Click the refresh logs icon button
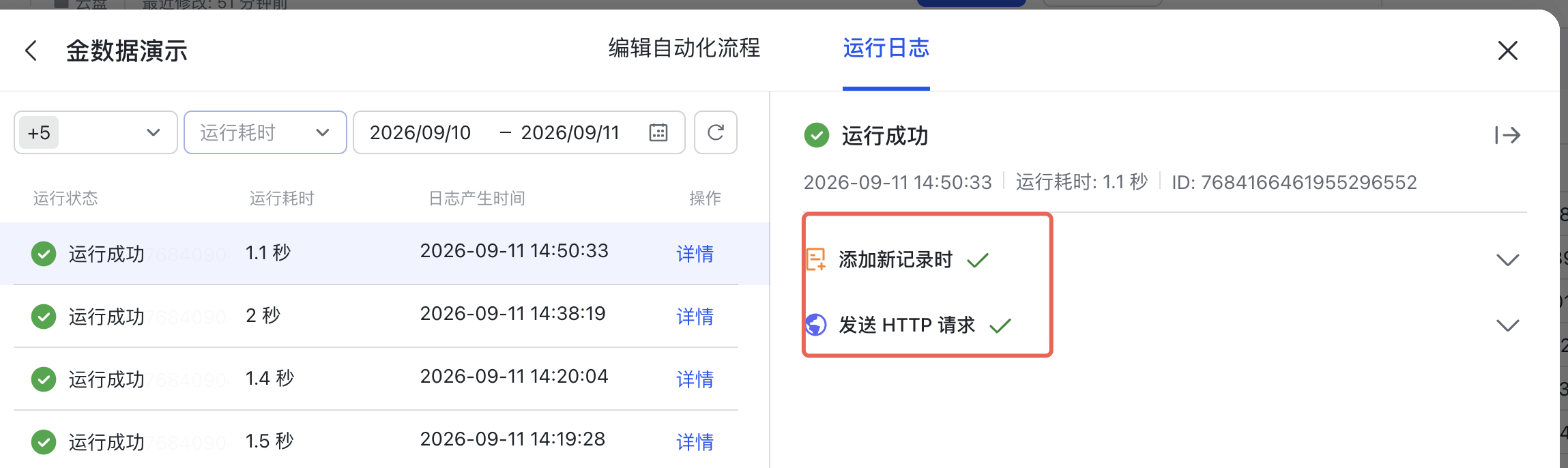The height and width of the screenshot is (468, 1568). [715, 132]
